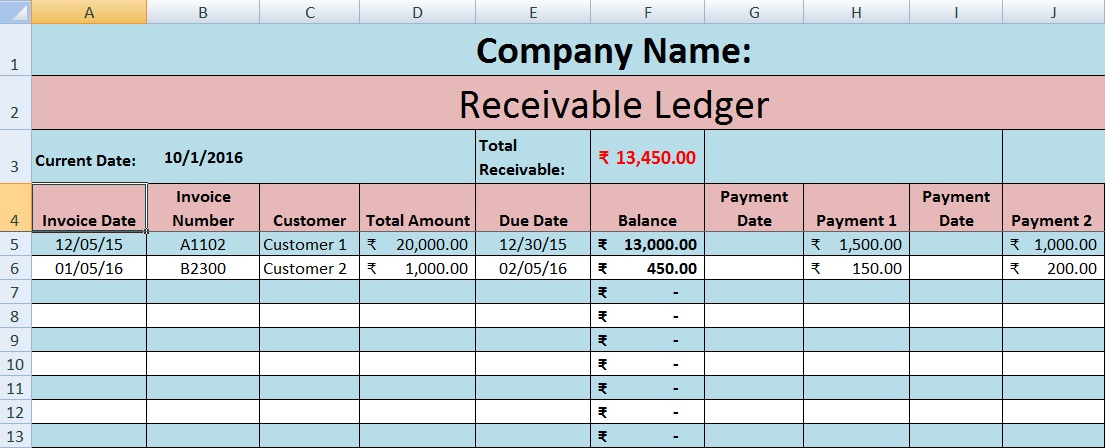Click the 'Total Receivable:' label cell
This screenshot has width=1105, height=448.
click(x=533, y=157)
